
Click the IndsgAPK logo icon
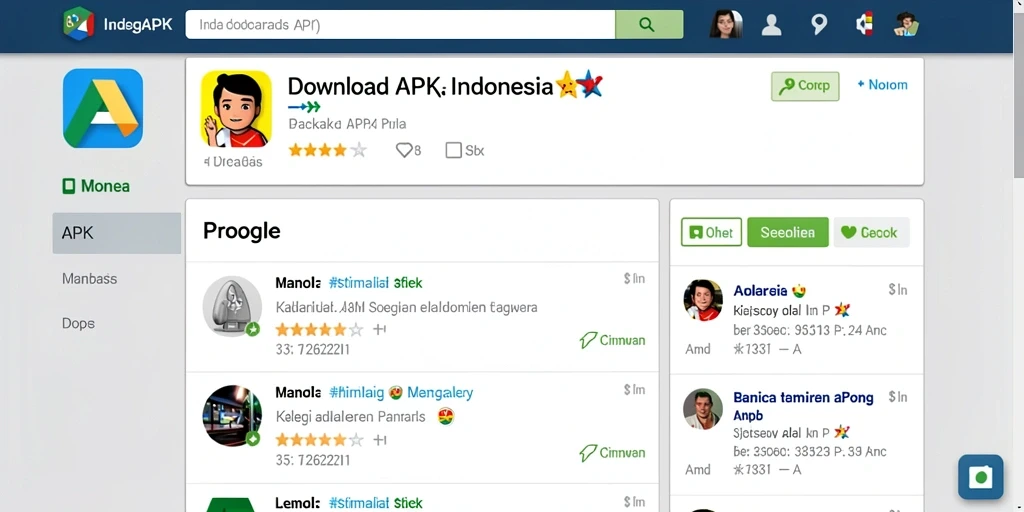click(78, 24)
